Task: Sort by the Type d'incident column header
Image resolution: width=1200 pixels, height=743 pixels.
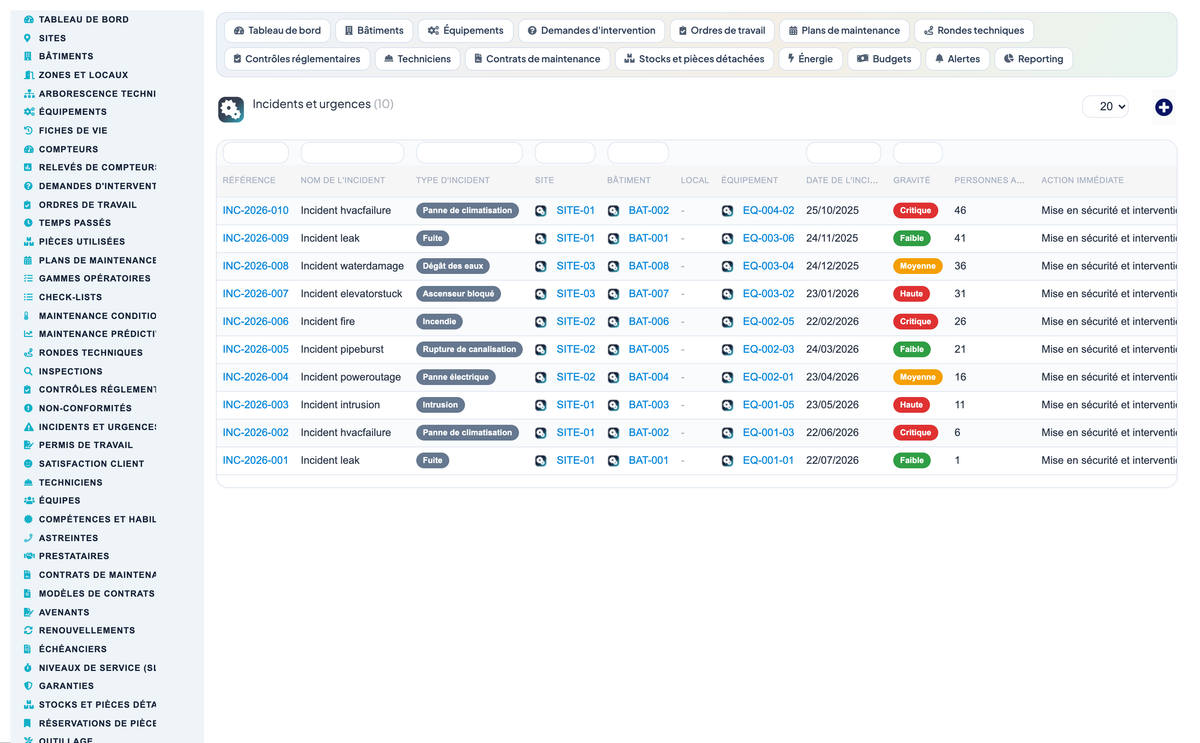Action: [453, 181]
